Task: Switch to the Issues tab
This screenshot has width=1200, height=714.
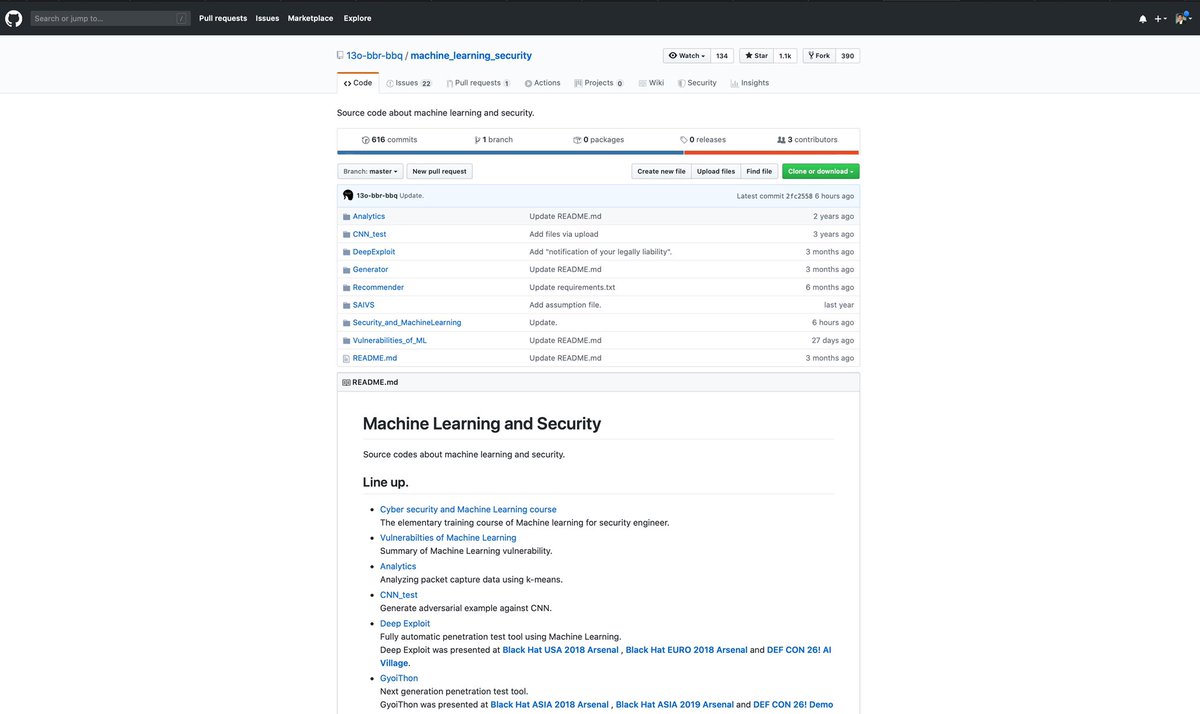Action: pyautogui.click(x=409, y=83)
